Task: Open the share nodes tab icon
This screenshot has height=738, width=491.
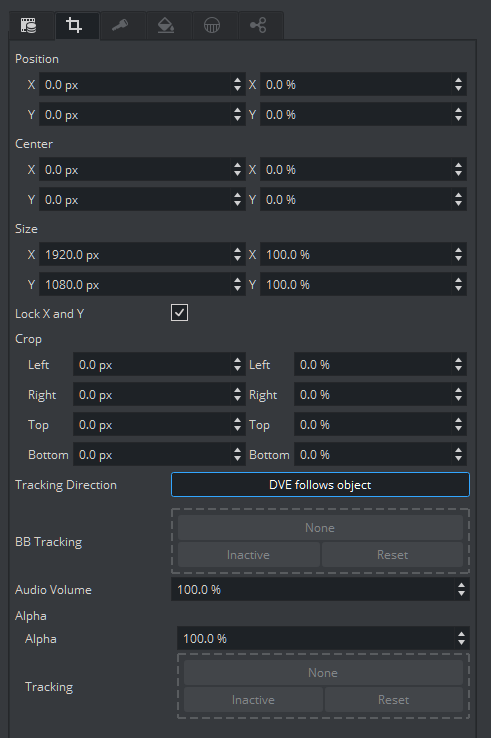Action: tap(258, 25)
